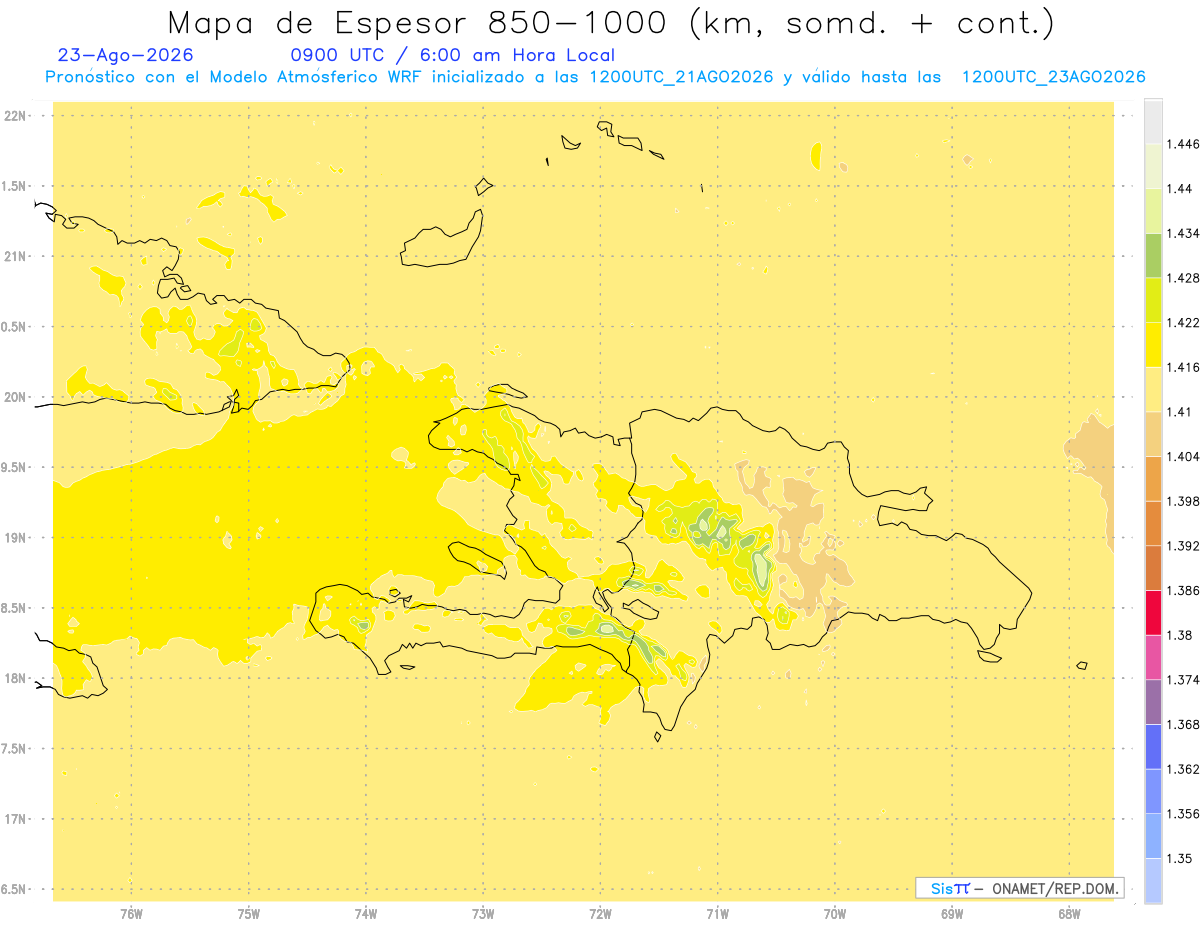Click the '20N' latitude axis label
1200x927 pixels.
15,397
